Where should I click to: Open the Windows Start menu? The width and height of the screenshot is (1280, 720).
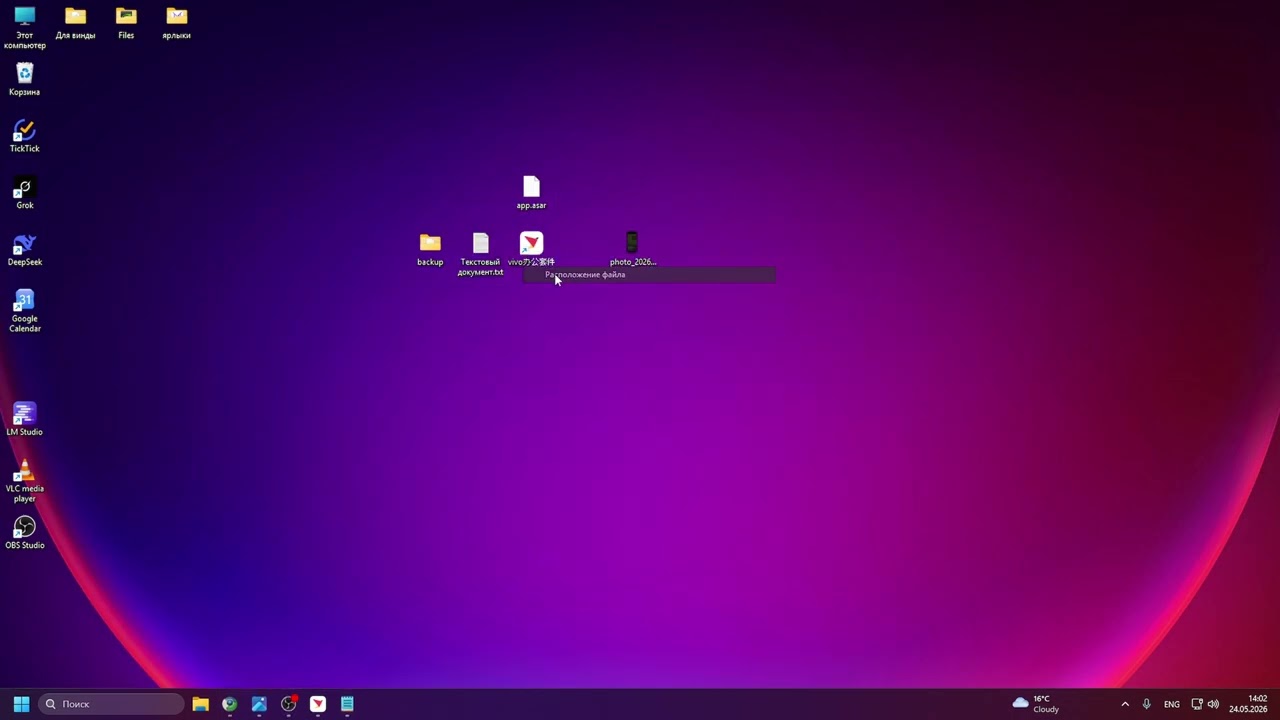(x=21, y=704)
